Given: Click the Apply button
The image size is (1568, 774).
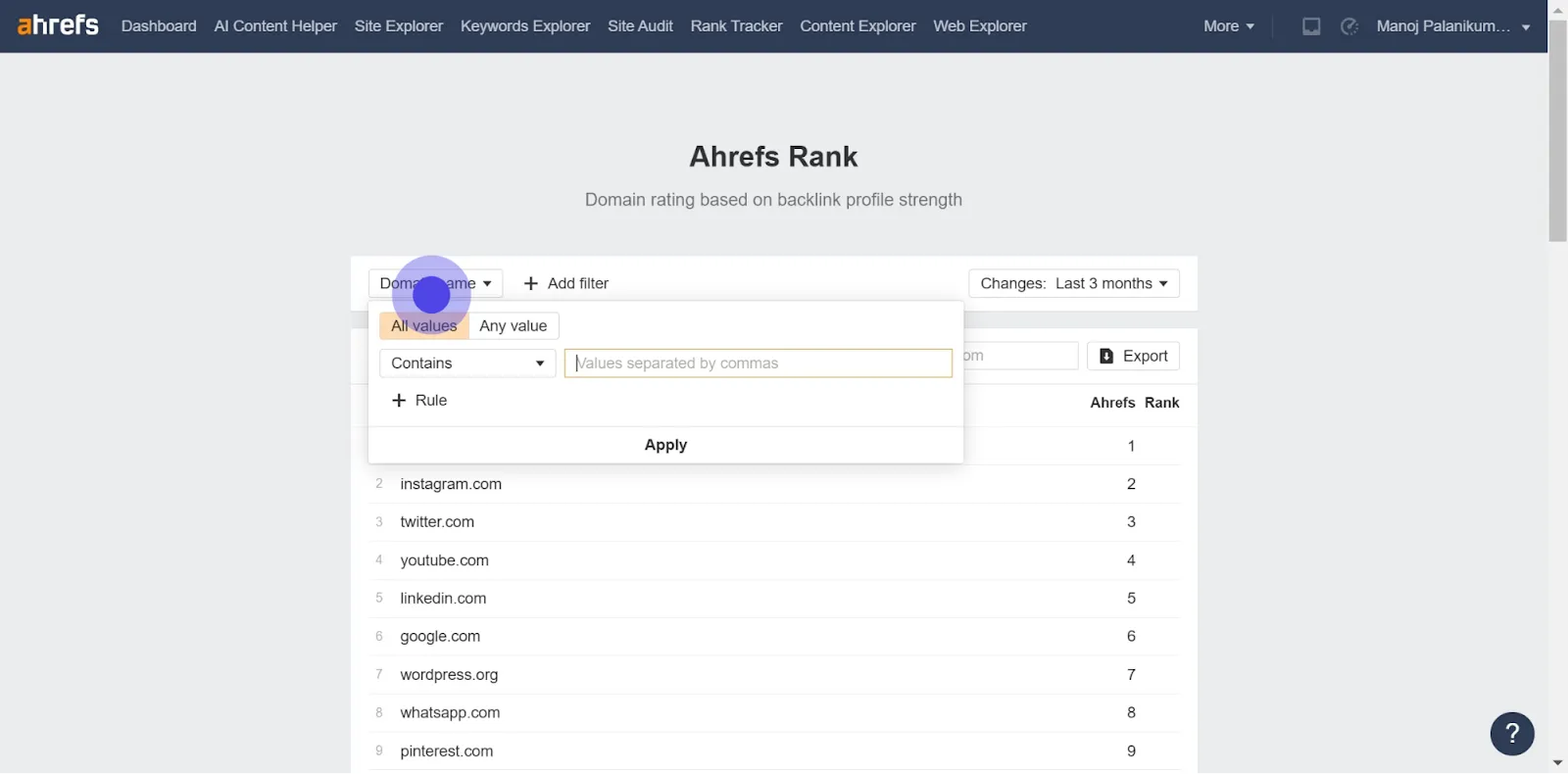Looking at the screenshot, I should click(x=665, y=445).
